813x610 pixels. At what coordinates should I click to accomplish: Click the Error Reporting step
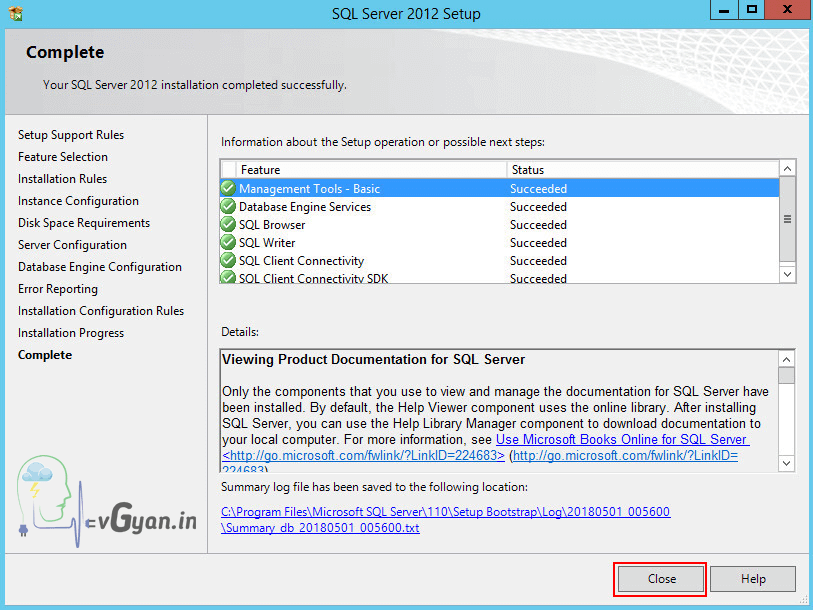coord(58,289)
